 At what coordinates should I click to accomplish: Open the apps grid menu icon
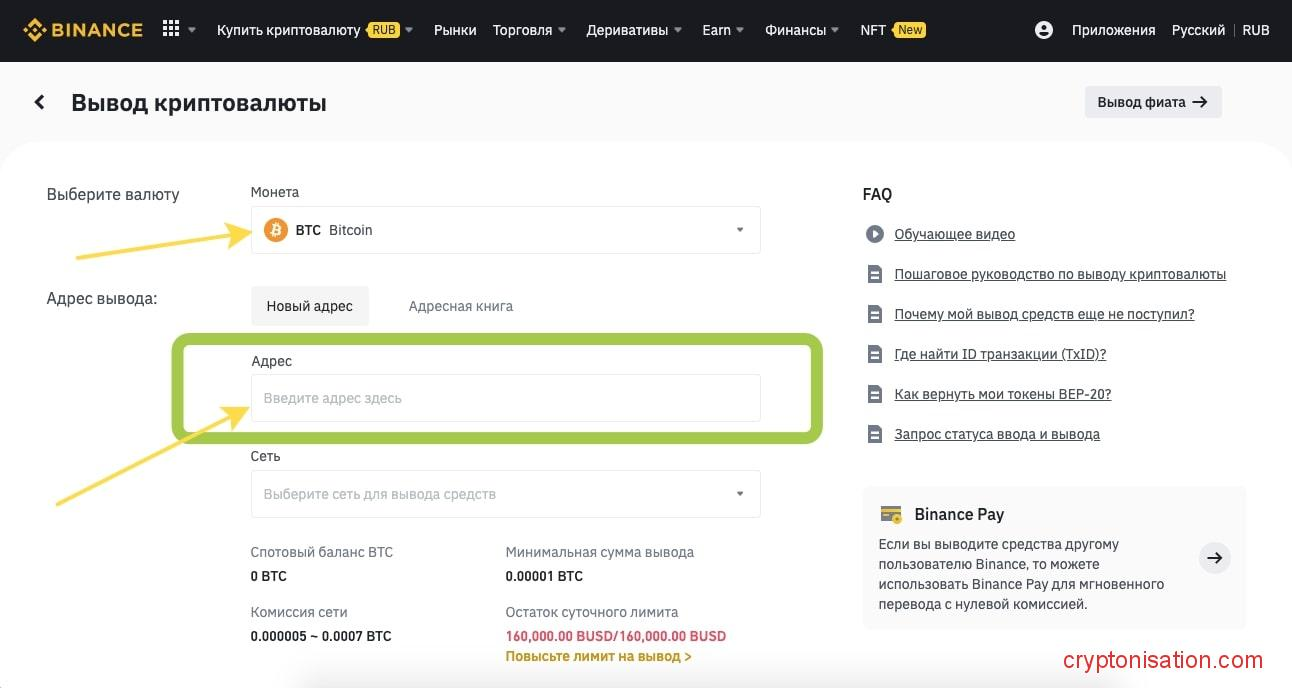click(x=171, y=30)
